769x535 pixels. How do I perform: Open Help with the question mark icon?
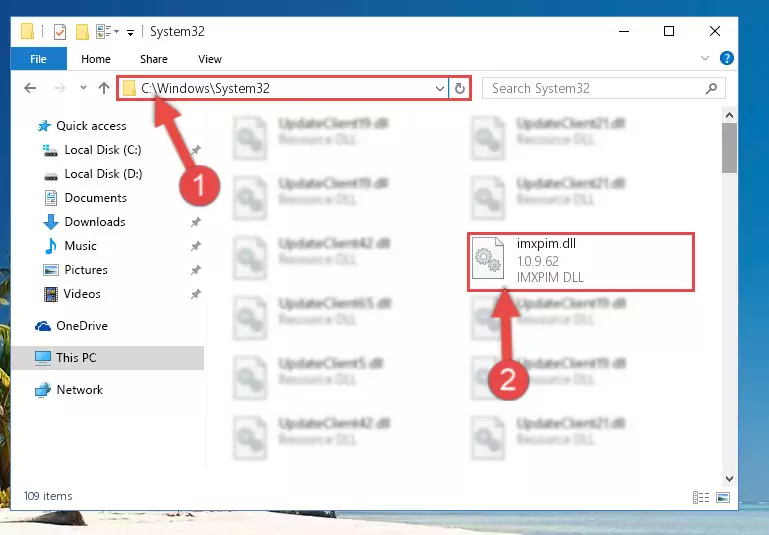click(726, 58)
